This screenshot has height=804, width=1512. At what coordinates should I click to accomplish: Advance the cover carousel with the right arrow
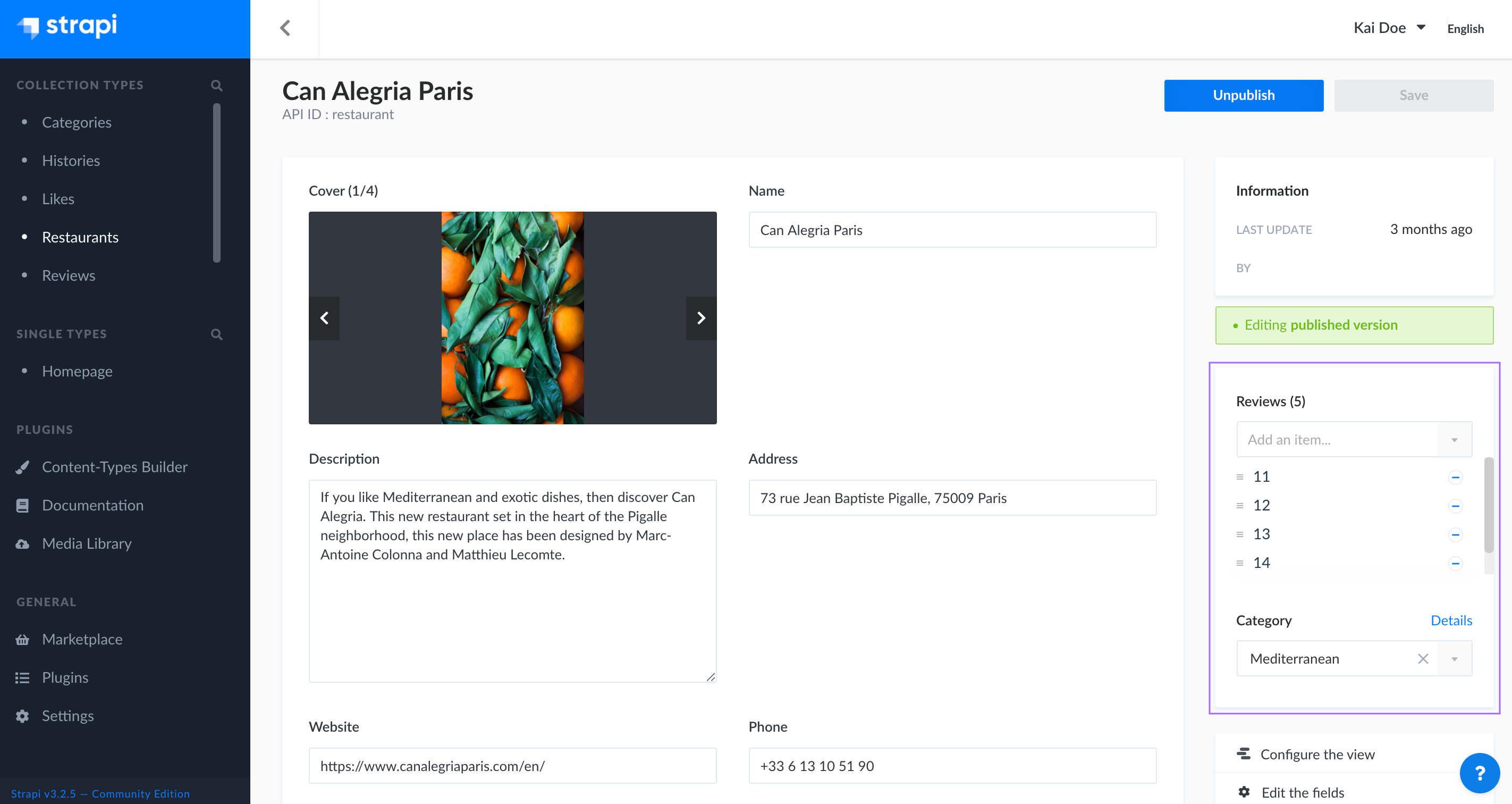pyautogui.click(x=701, y=318)
